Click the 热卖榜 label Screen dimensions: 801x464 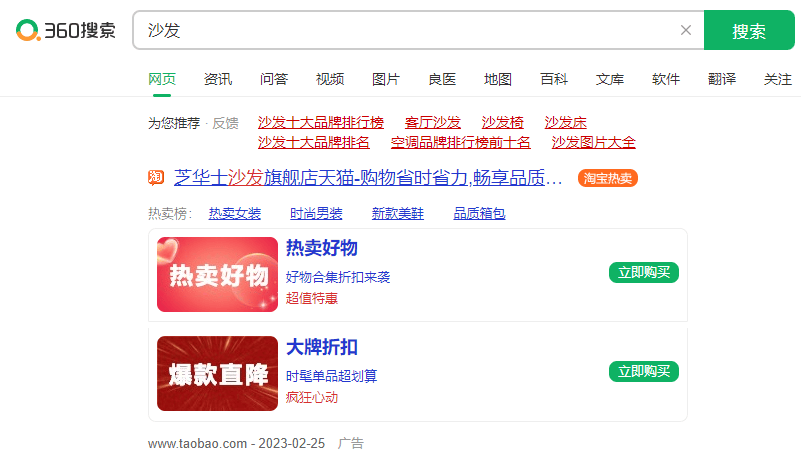pyautogui.click(x=170, y=214)
